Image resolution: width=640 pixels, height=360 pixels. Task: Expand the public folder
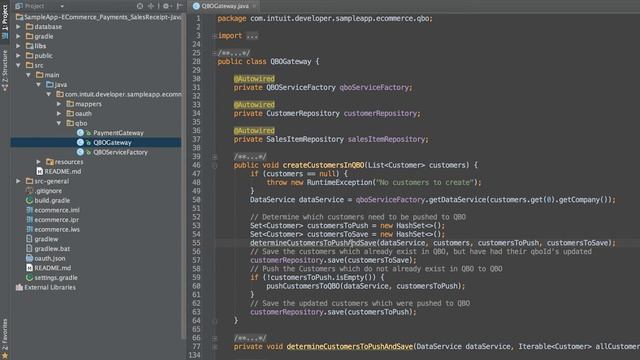tap(18, 56)
